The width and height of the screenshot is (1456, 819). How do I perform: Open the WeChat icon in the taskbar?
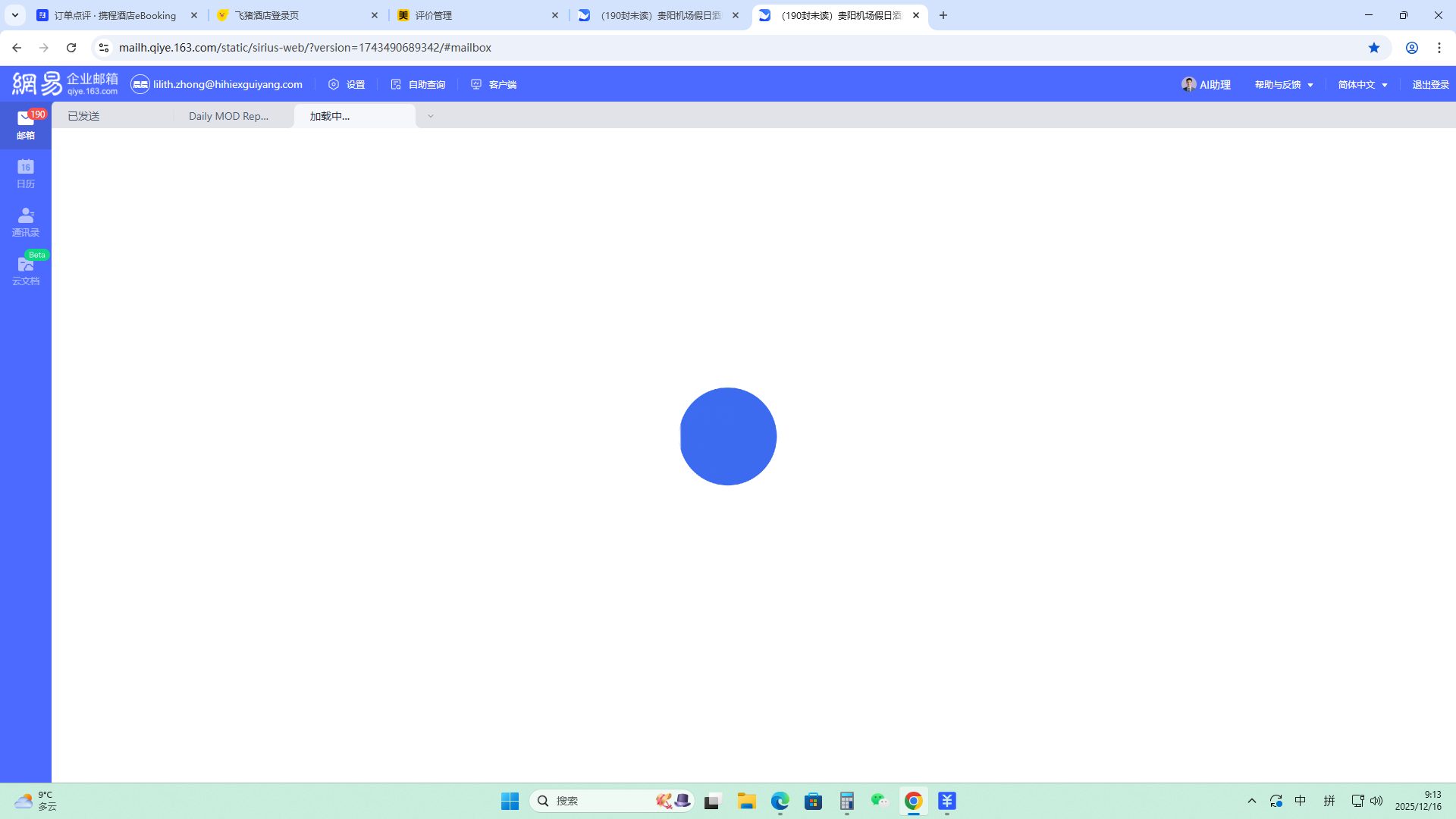[880, 801]
